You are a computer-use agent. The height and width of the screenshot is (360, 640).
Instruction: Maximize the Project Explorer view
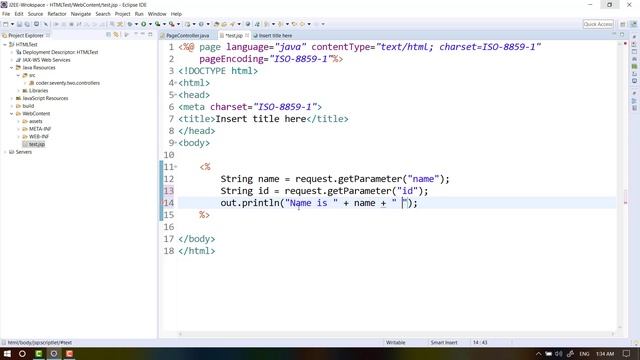coord(150,35)
